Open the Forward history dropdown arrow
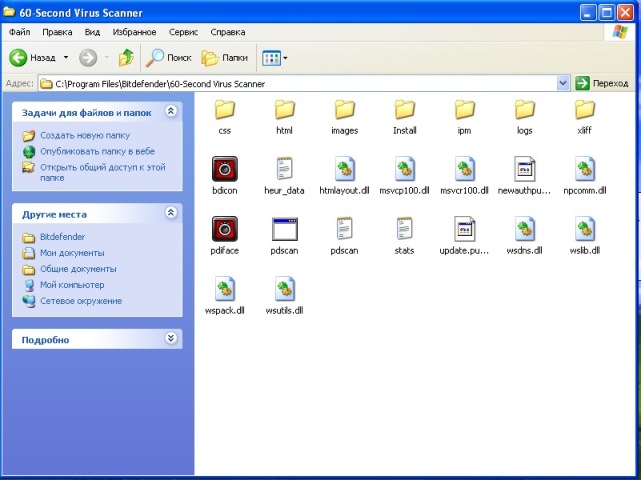The image size is (641, 480). click(107, 58)
